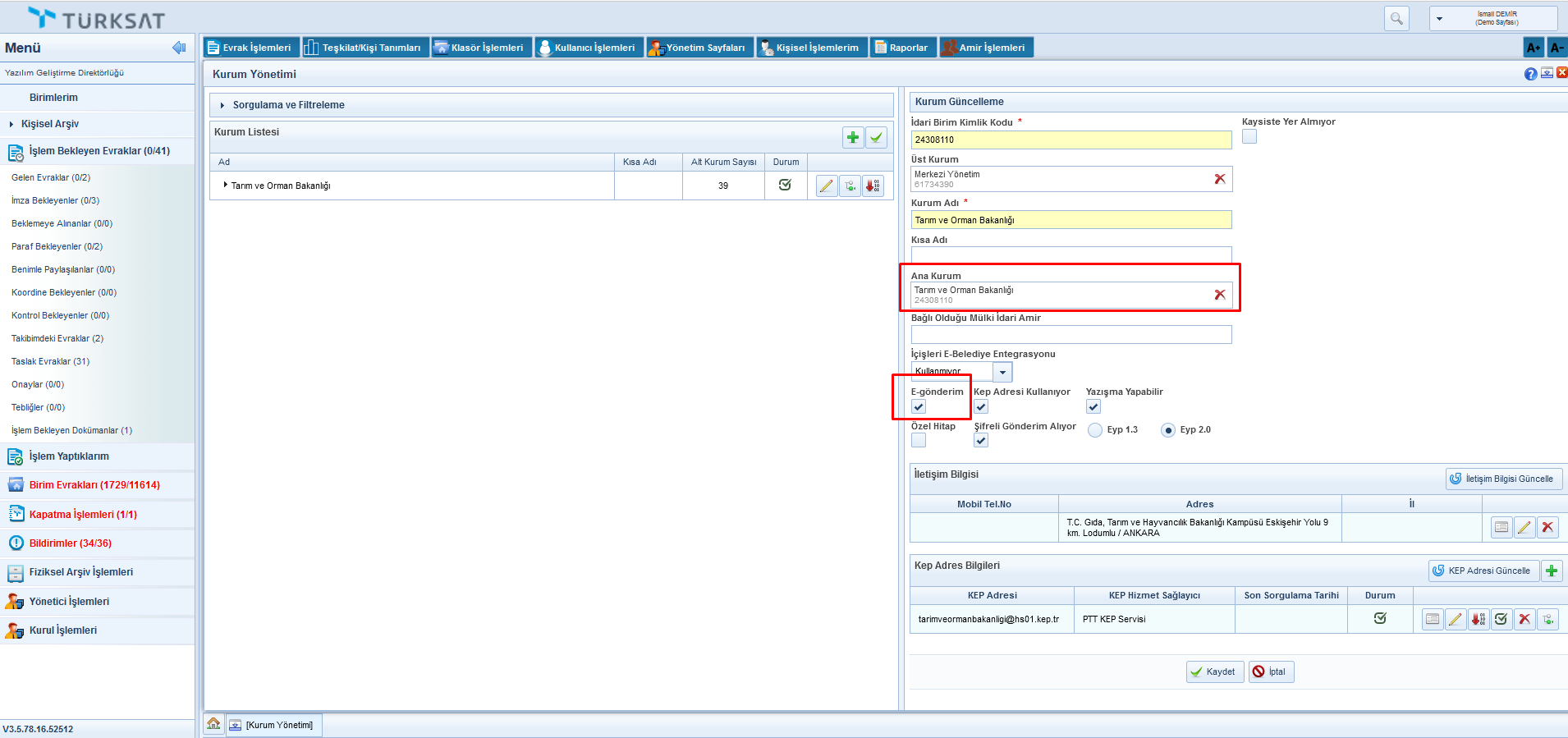The image size is (1568, 738).
Task: Click the Kaydet button
Action: 1214,672
